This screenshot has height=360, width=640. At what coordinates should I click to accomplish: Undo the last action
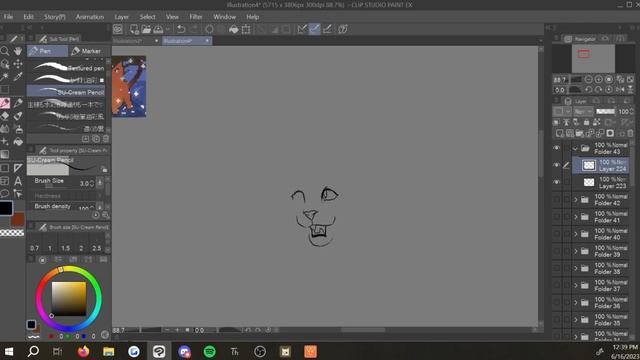click(x=181, y=29)
